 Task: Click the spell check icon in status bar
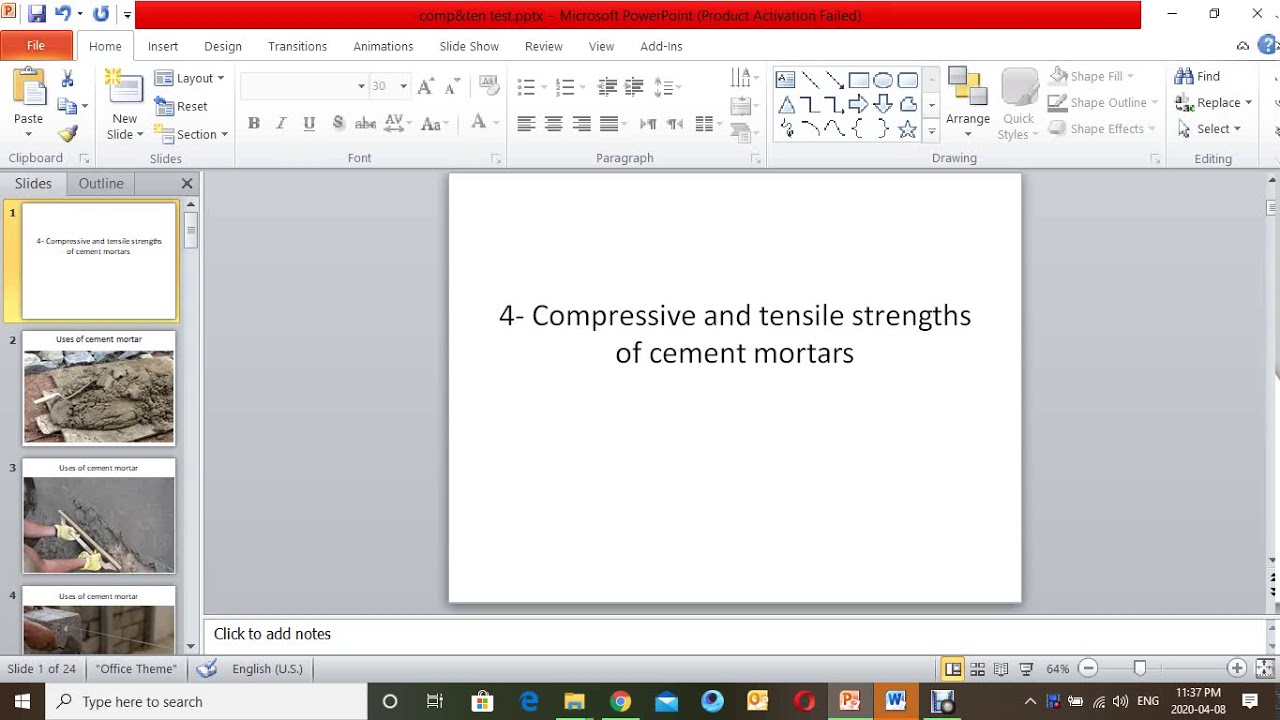click(x=207, y=669)
